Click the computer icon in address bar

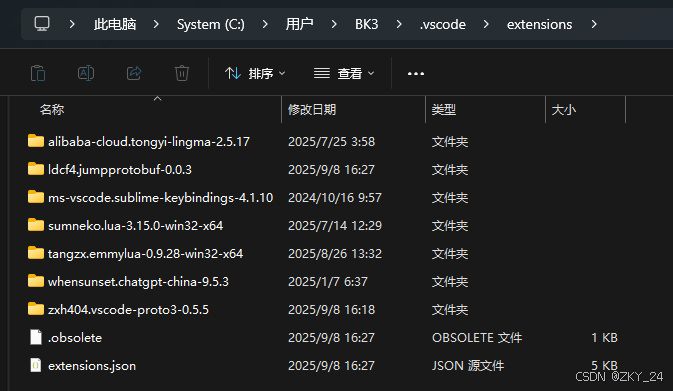42,24
